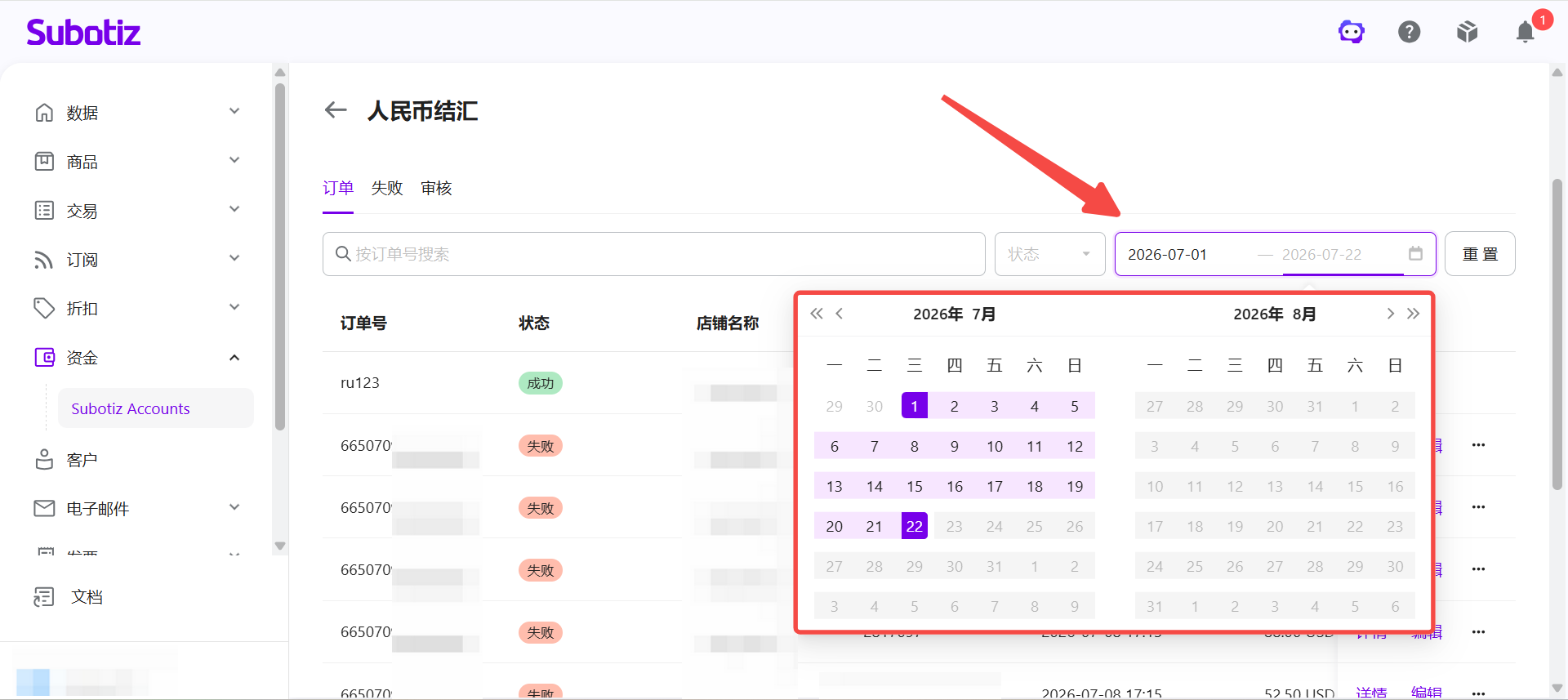
Task: Click the 交易 list icon in sidebar
Action: (x=44, y=211)
